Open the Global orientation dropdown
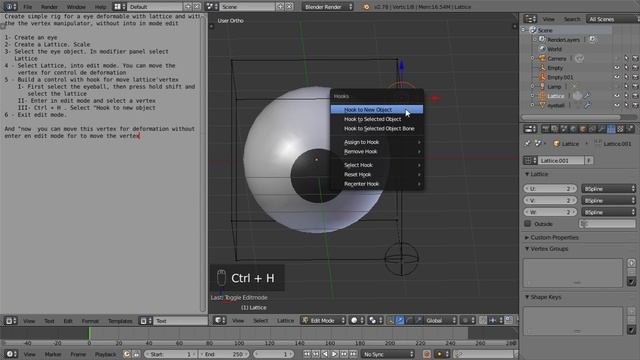The width and height of the screenshot is (640, 360). tap(441, 320)
